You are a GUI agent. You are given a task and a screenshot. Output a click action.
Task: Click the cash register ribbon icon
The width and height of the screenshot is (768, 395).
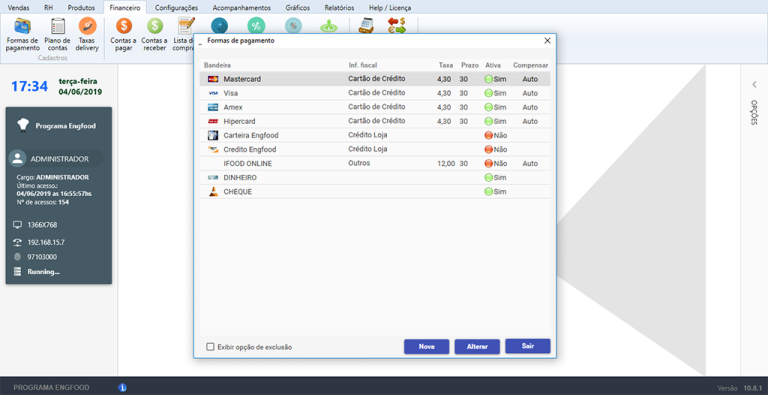pos(366,25)
